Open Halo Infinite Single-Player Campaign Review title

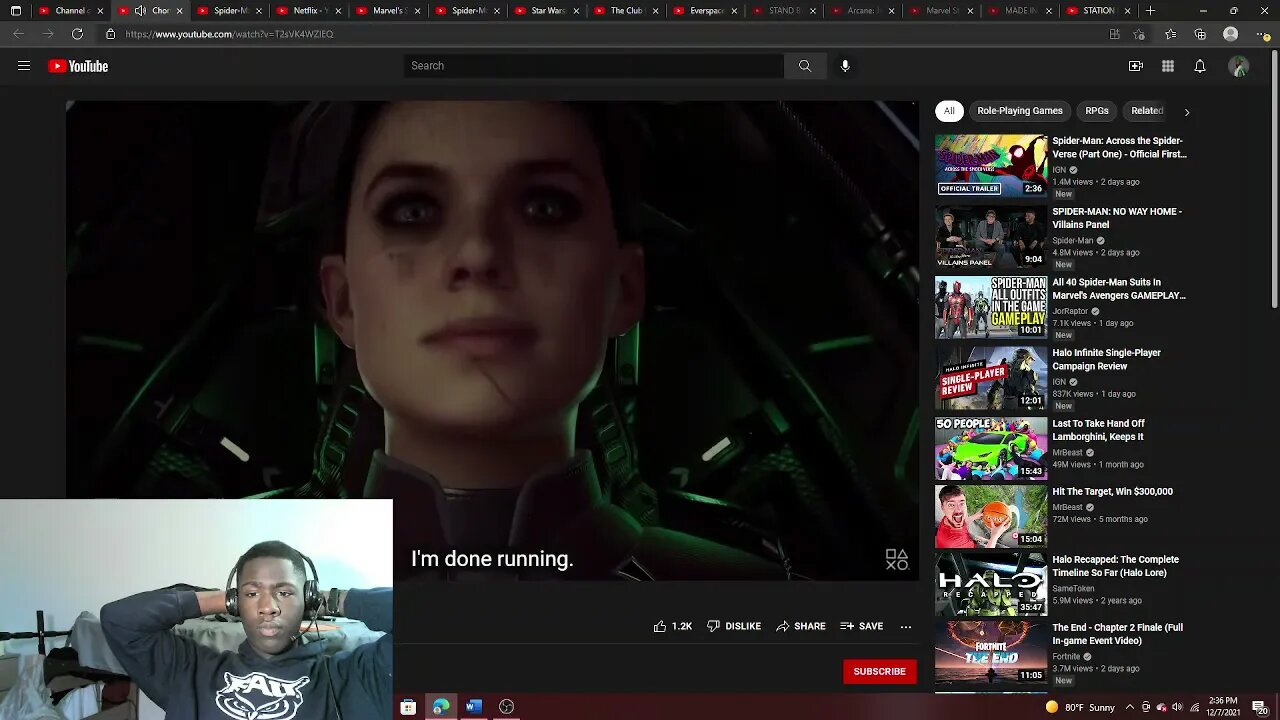click(1106, 359)
